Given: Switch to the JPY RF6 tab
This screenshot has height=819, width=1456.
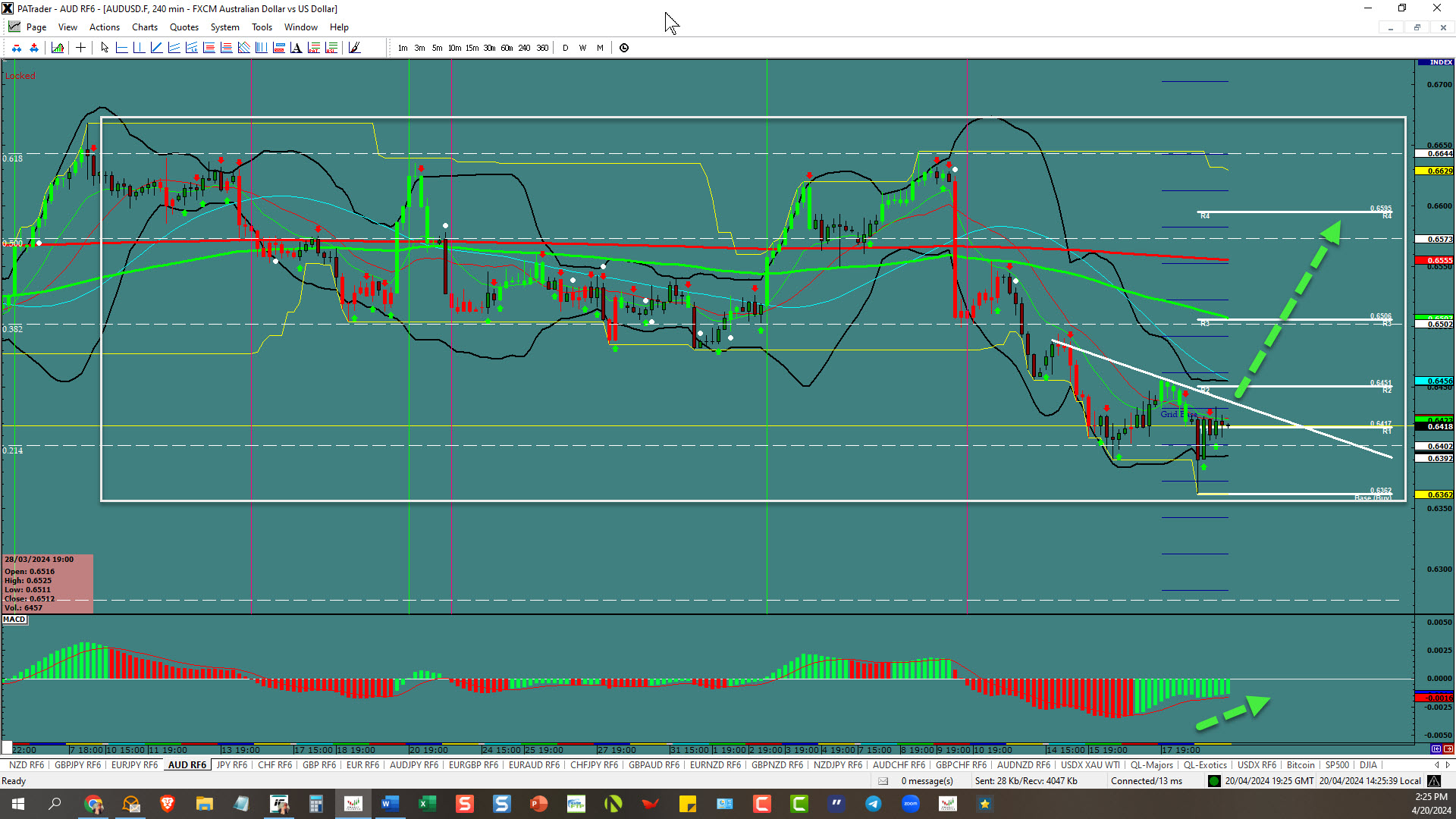Looking at the screenshot, I should (x=232, y=765).
